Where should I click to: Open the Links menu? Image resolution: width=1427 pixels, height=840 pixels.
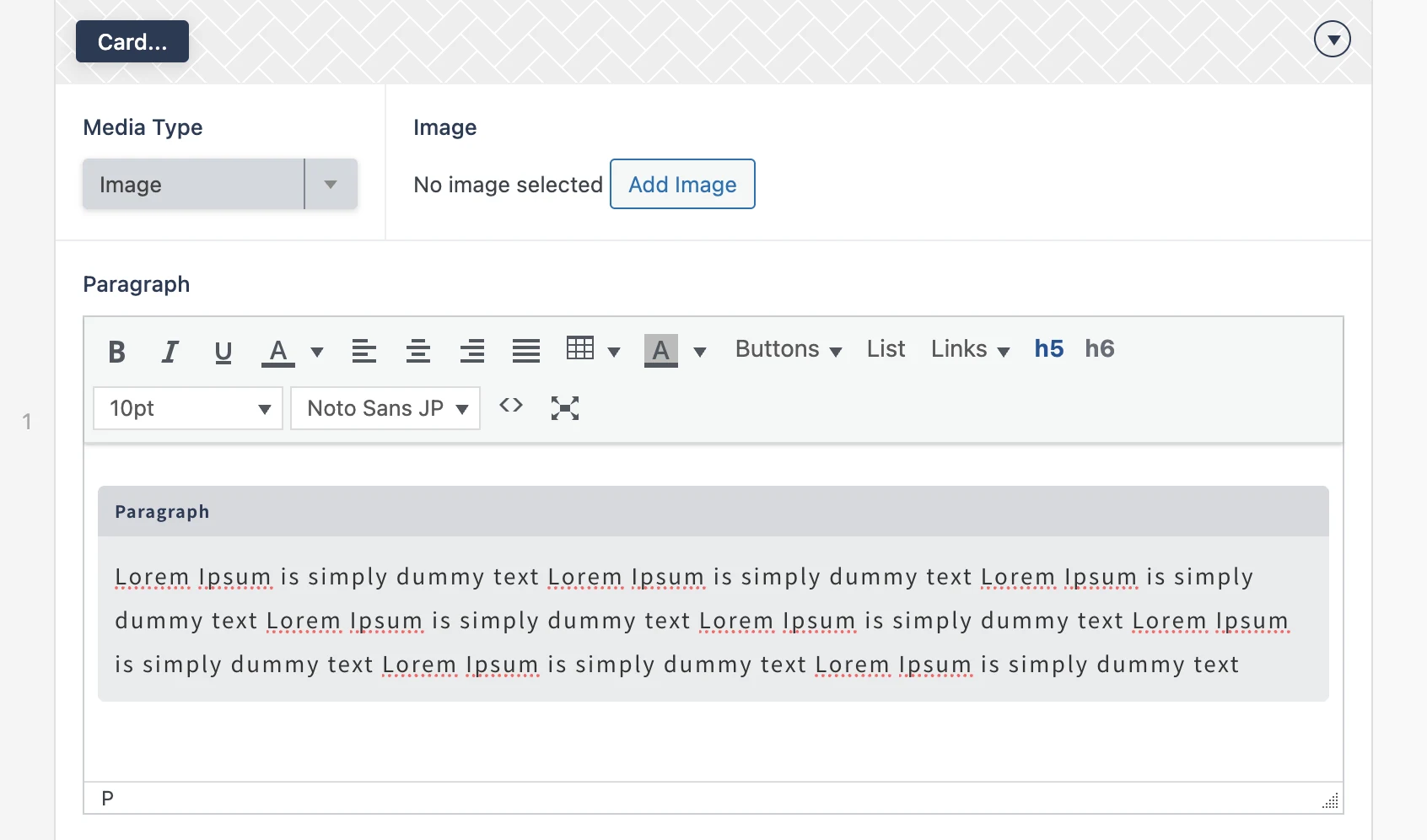969,349
